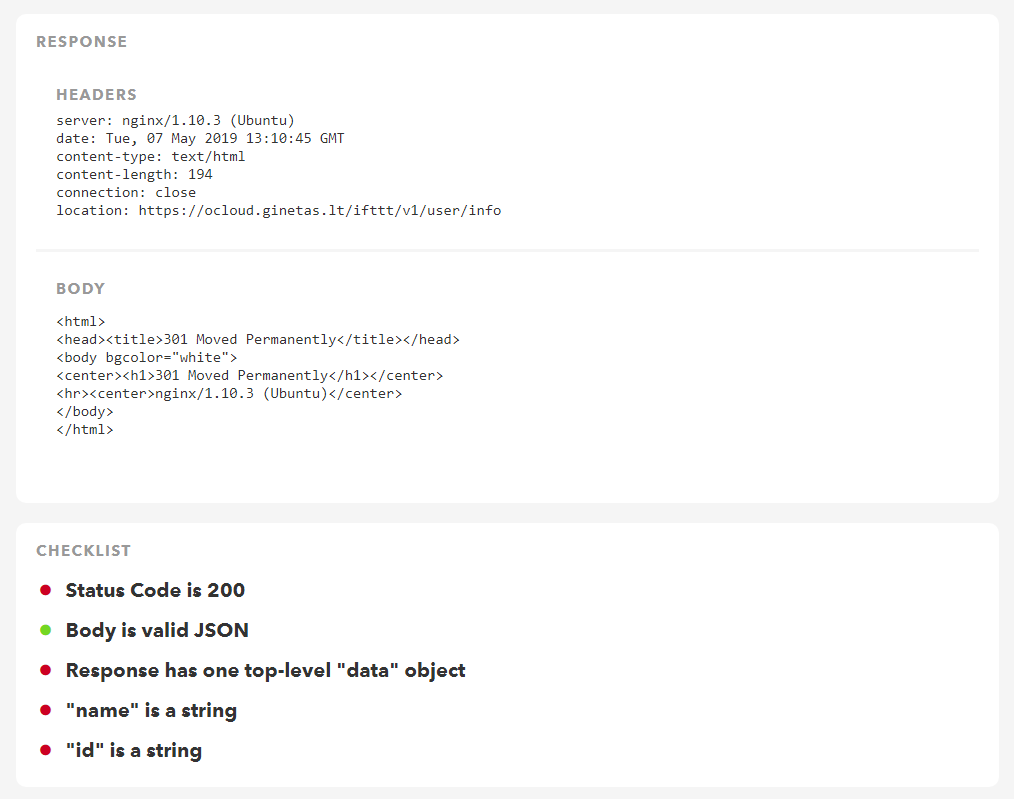The height and width of the screenshot is (799, 1014).
Task: Click red dot next to top-level "data" object
Action: [45, 670]
